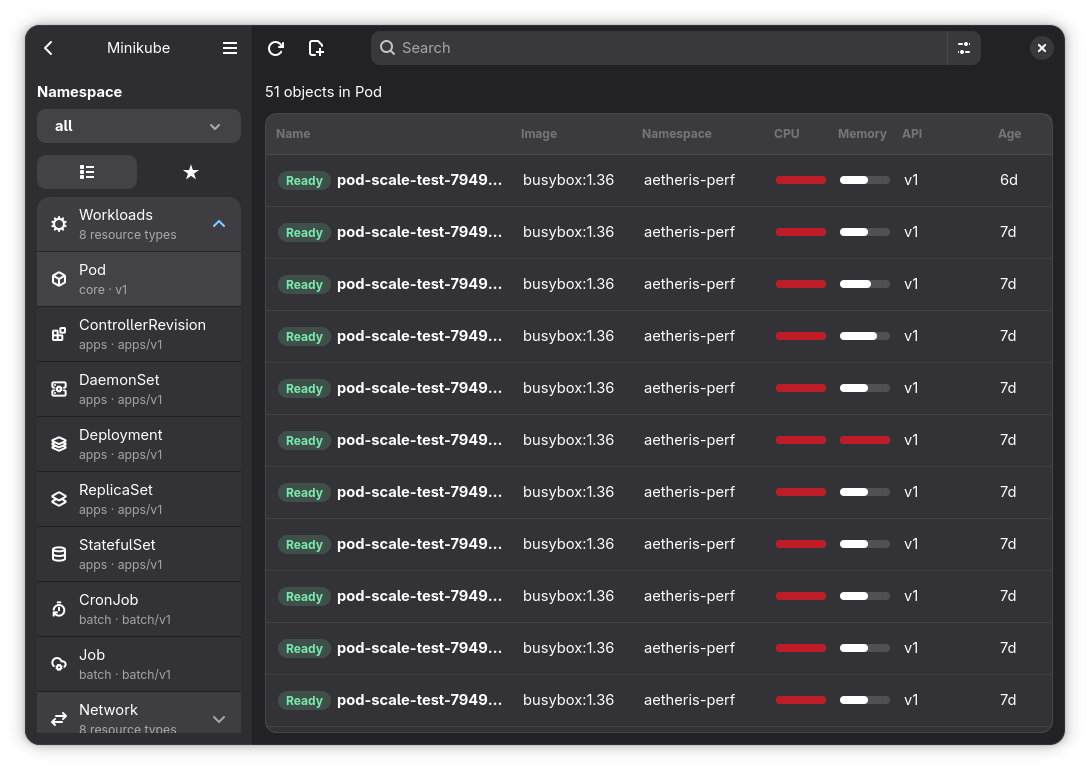The height and width of the screenshot is (770, 1090).
Task: Click "51 objects in Pod" text
Action: (x=323, y=92)
